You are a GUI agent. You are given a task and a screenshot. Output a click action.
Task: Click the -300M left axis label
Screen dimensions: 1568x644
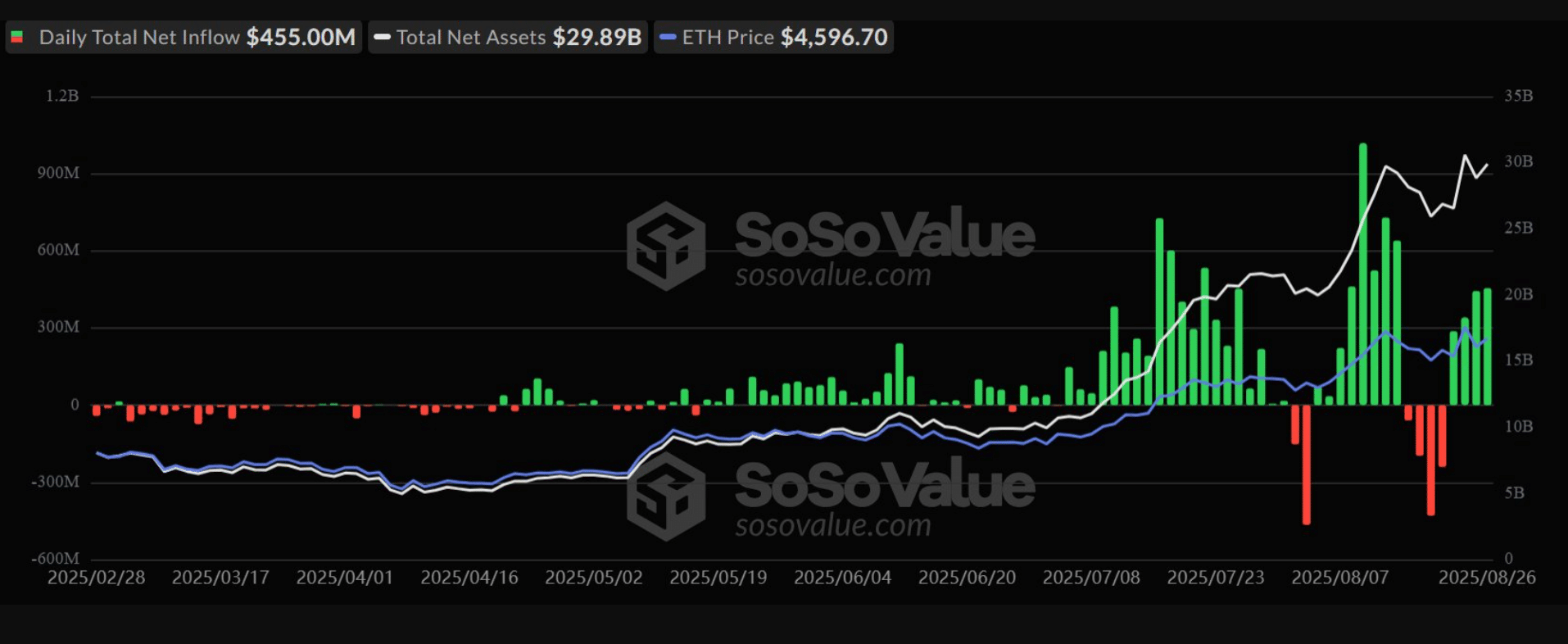click(x=56, y=482)
